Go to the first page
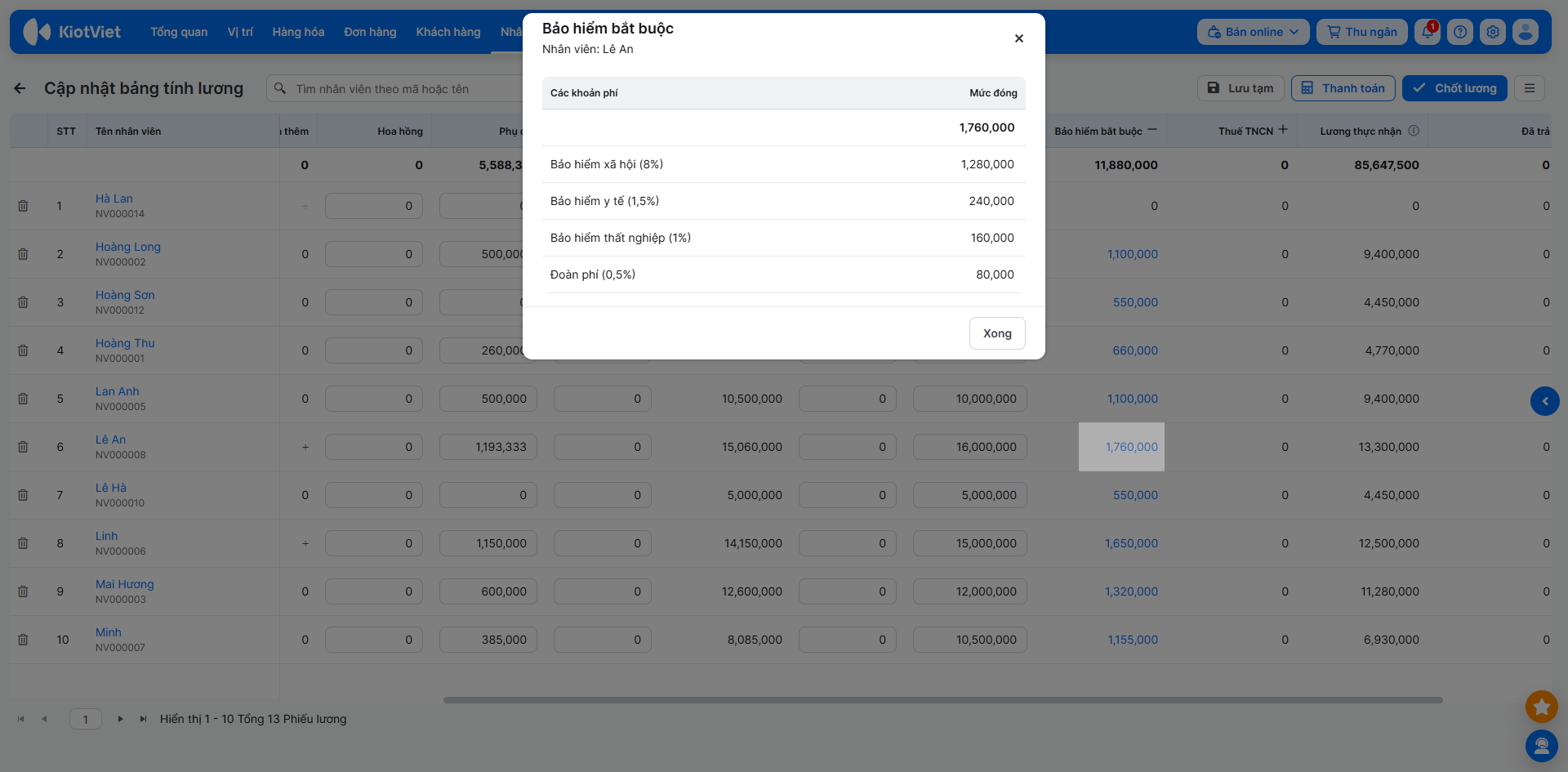The image size is (1568, 772). (x=21, y=719)
